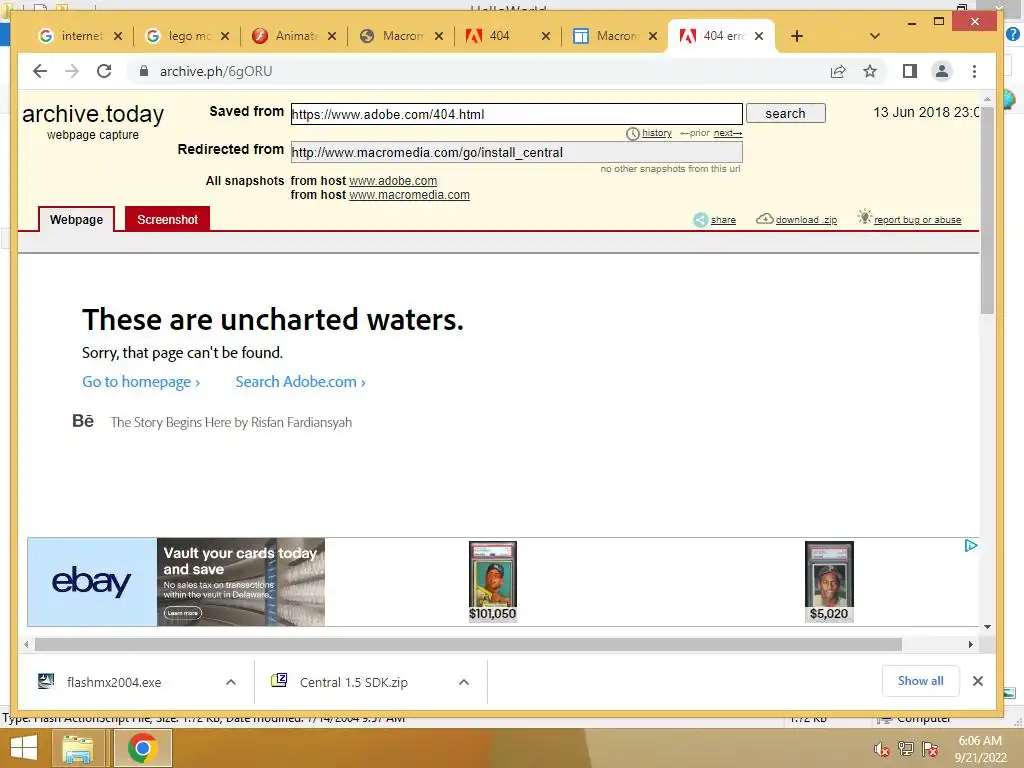Reload the archive.ph page
The height and width of the screenshot is (768, 1024).
(x=104, y=71)
